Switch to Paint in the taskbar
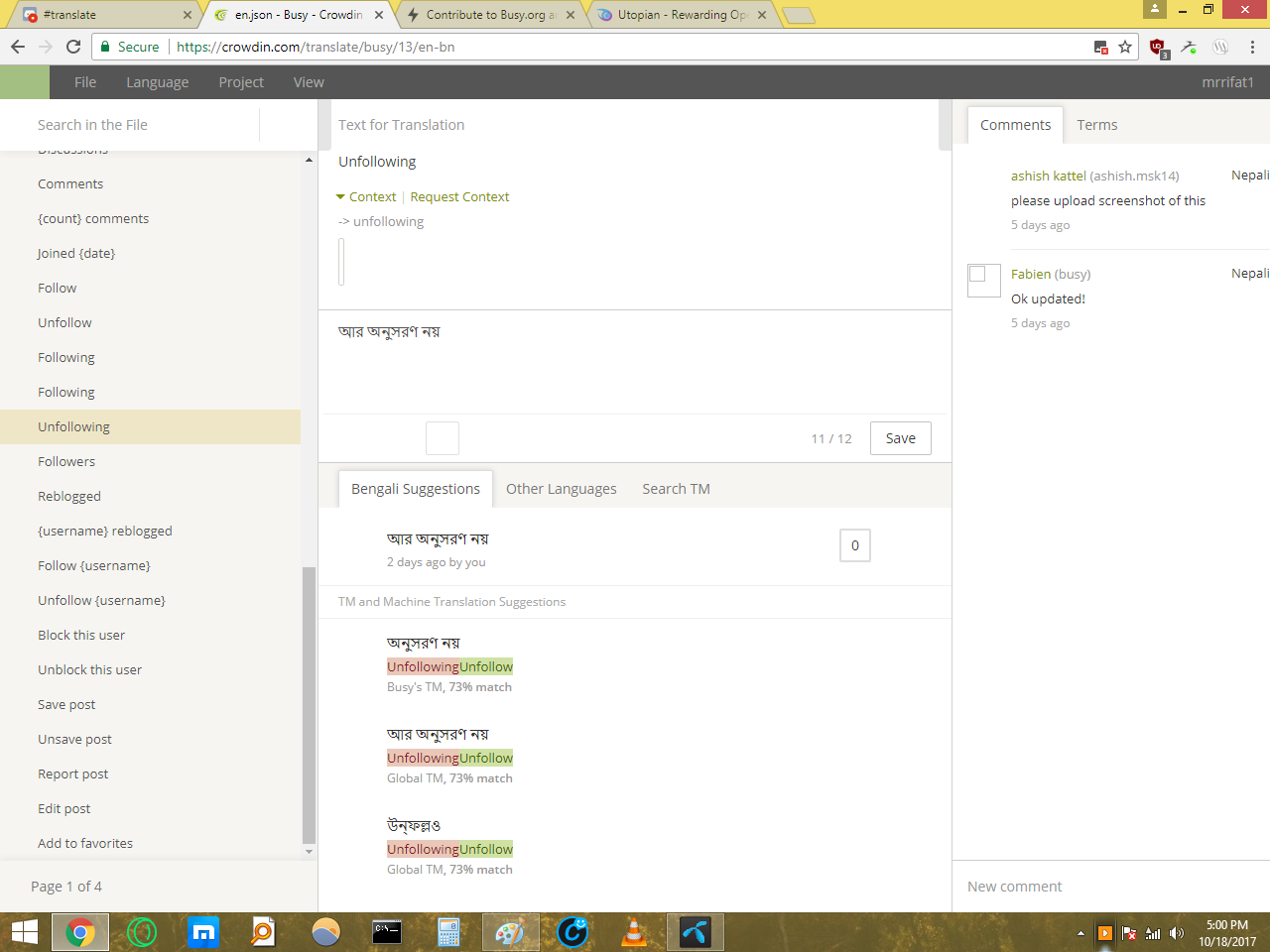Screen dimensions: 1270x952 tap(510, 932)
